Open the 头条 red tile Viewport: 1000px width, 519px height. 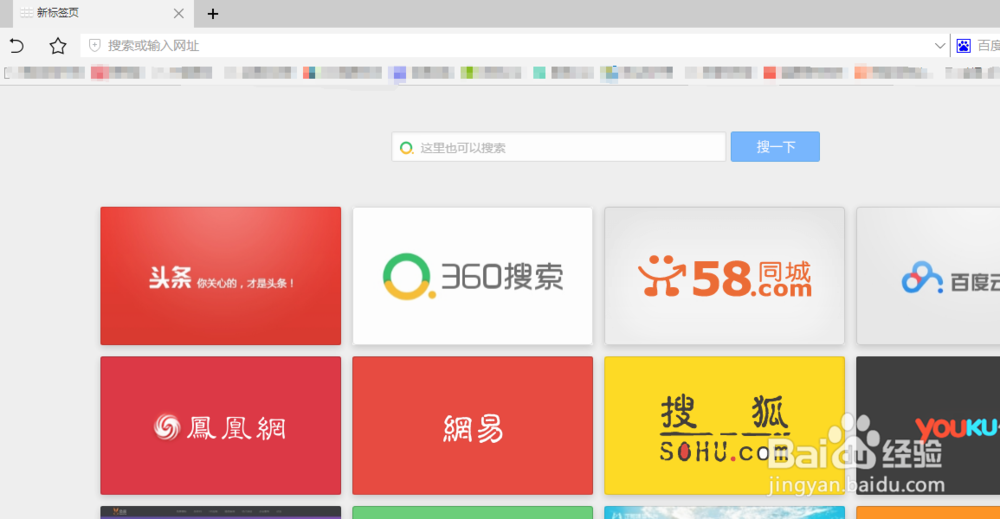221,275
